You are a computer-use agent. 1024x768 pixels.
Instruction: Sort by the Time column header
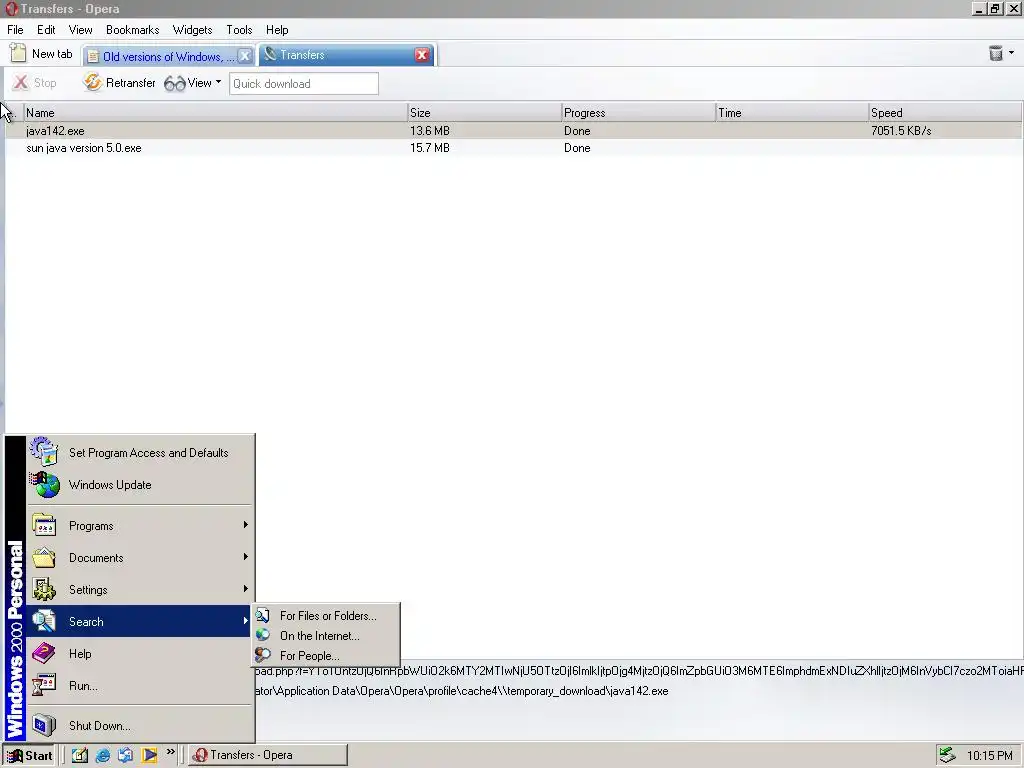[792, 112]
